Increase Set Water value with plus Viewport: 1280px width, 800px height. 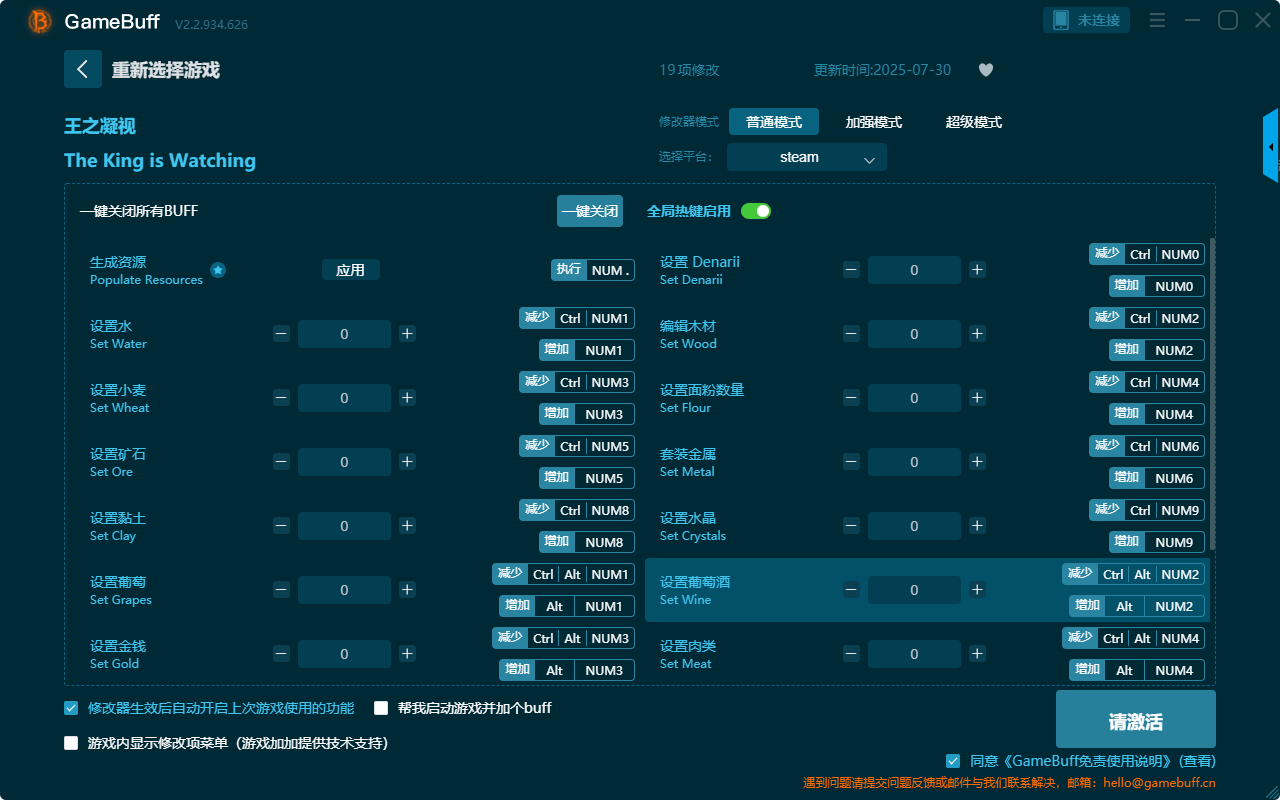pos(407,334)
